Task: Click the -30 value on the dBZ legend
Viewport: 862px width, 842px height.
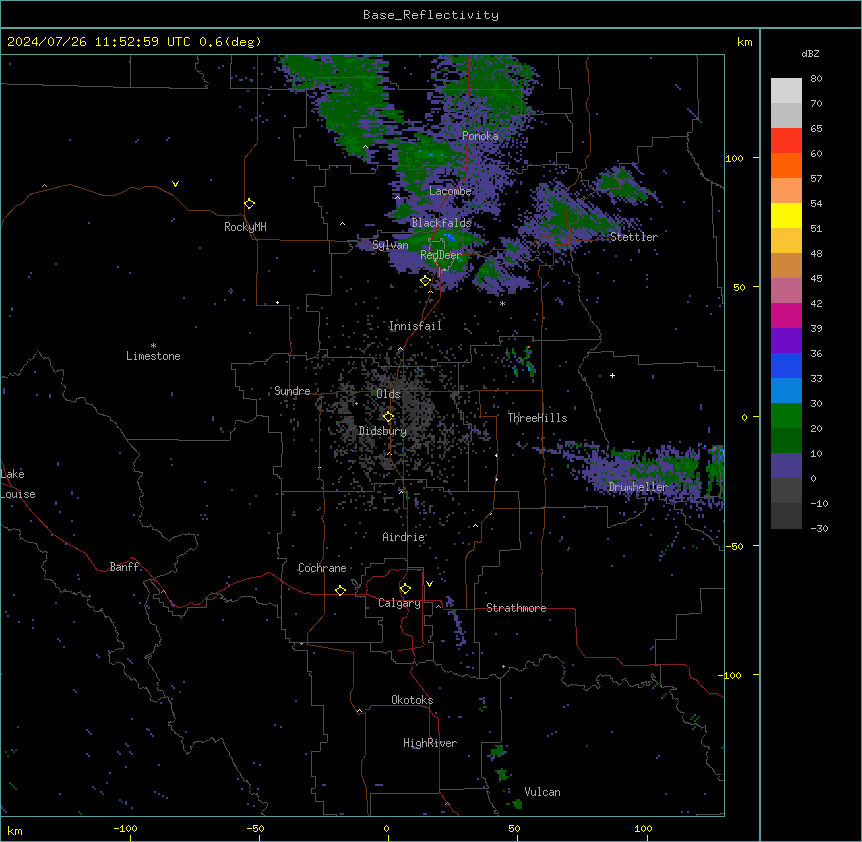Action: [819, 528]
